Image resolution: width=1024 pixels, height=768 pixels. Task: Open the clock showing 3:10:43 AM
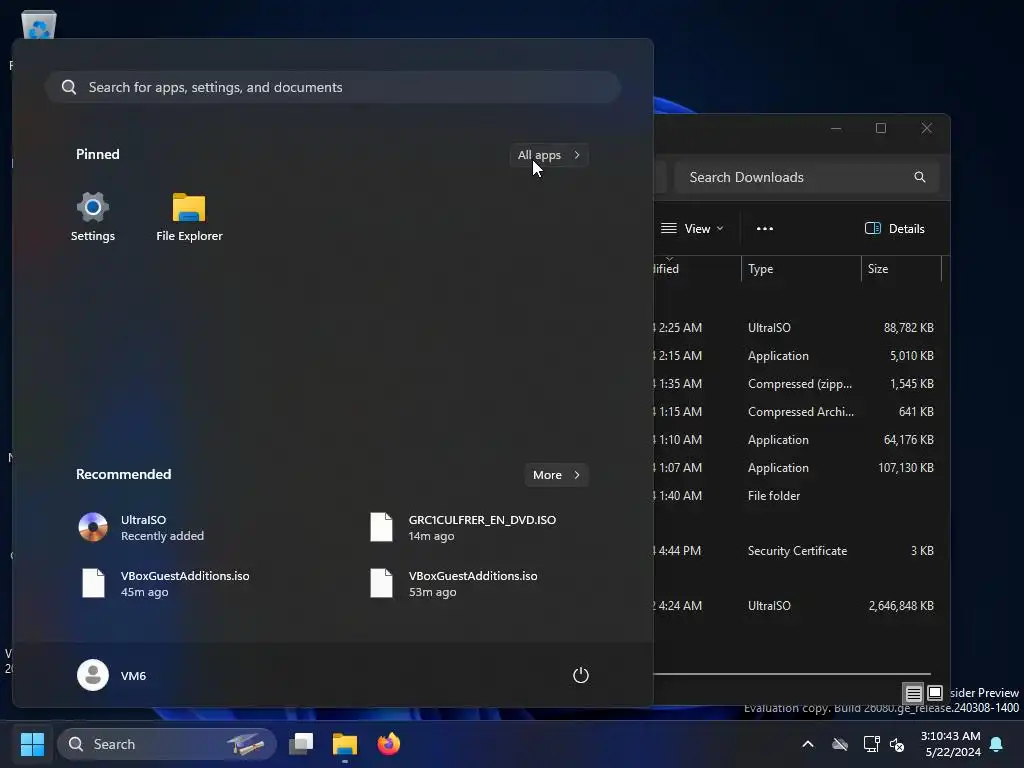coord(950,744)
